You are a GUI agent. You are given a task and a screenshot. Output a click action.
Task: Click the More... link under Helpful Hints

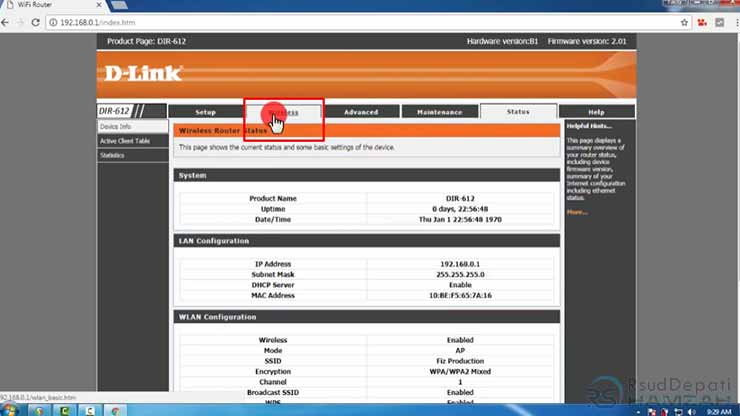(577, 212)
